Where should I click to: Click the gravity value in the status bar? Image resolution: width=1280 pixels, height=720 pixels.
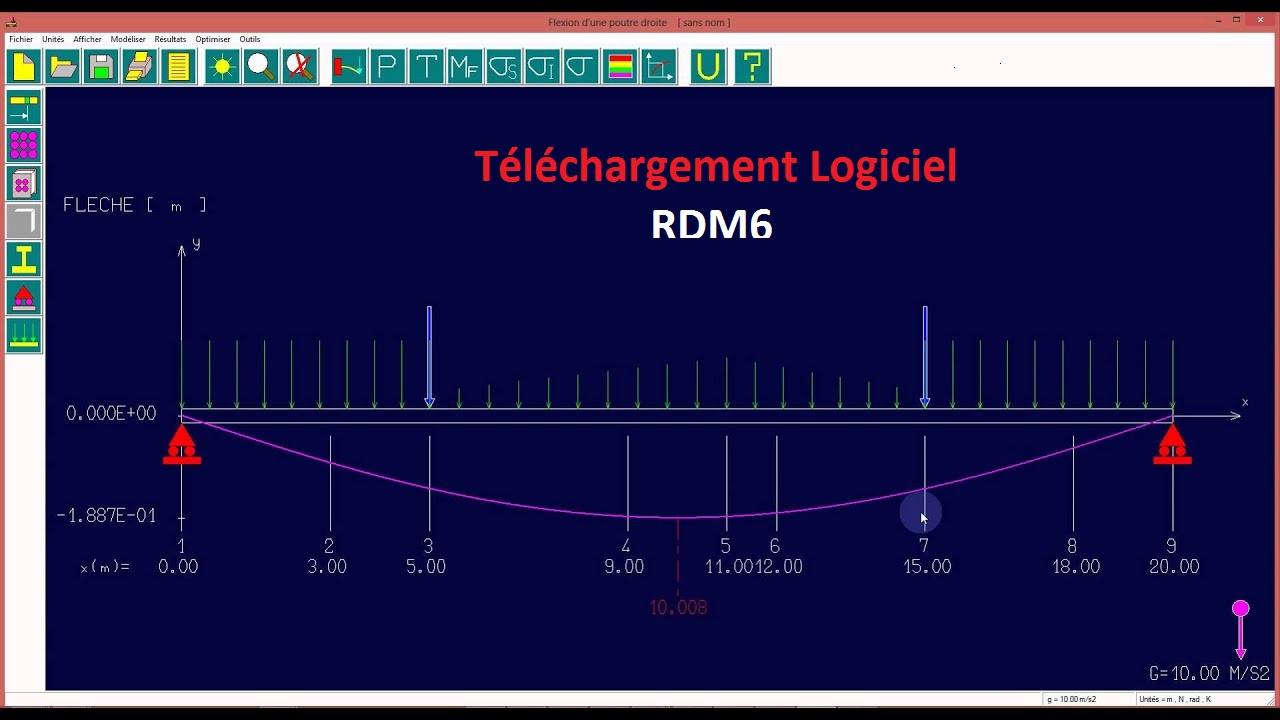[1070, 700]
